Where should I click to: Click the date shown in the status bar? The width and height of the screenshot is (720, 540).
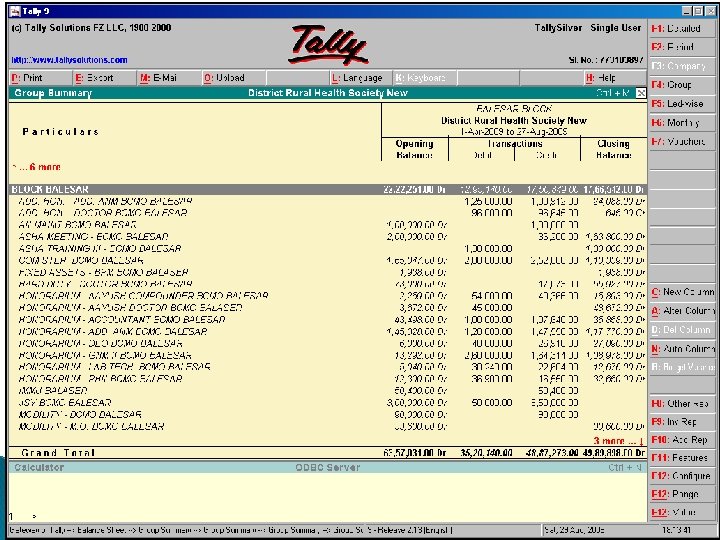[x=574, y=530]
